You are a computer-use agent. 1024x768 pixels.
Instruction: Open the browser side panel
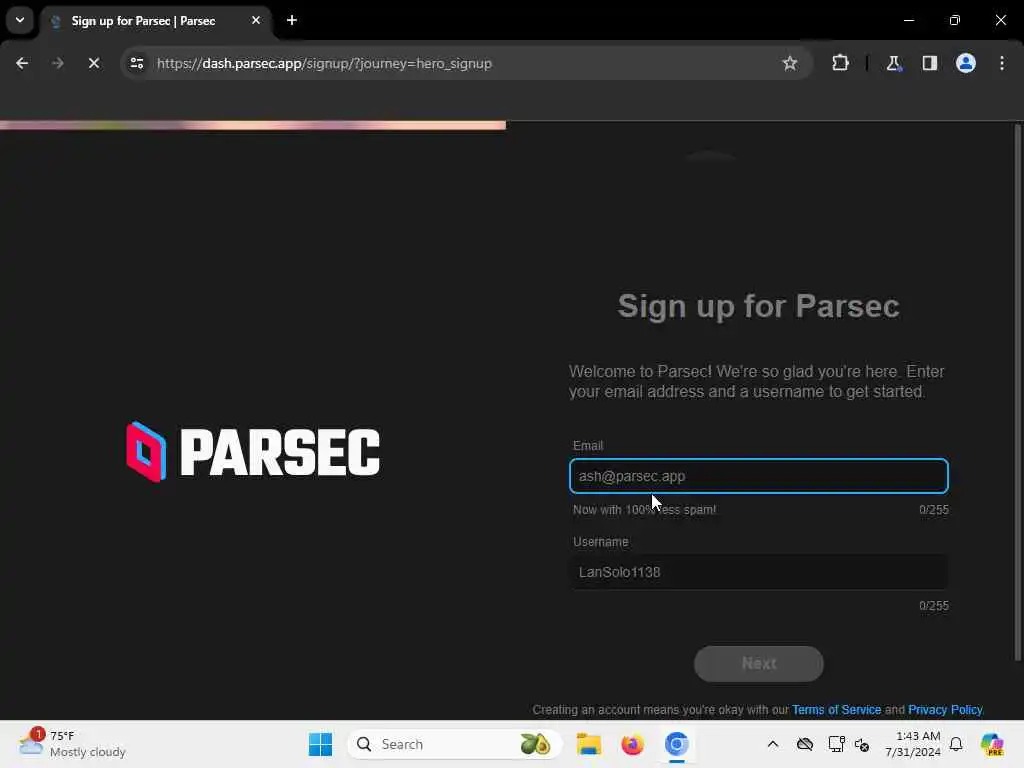[x=929, y=63]
